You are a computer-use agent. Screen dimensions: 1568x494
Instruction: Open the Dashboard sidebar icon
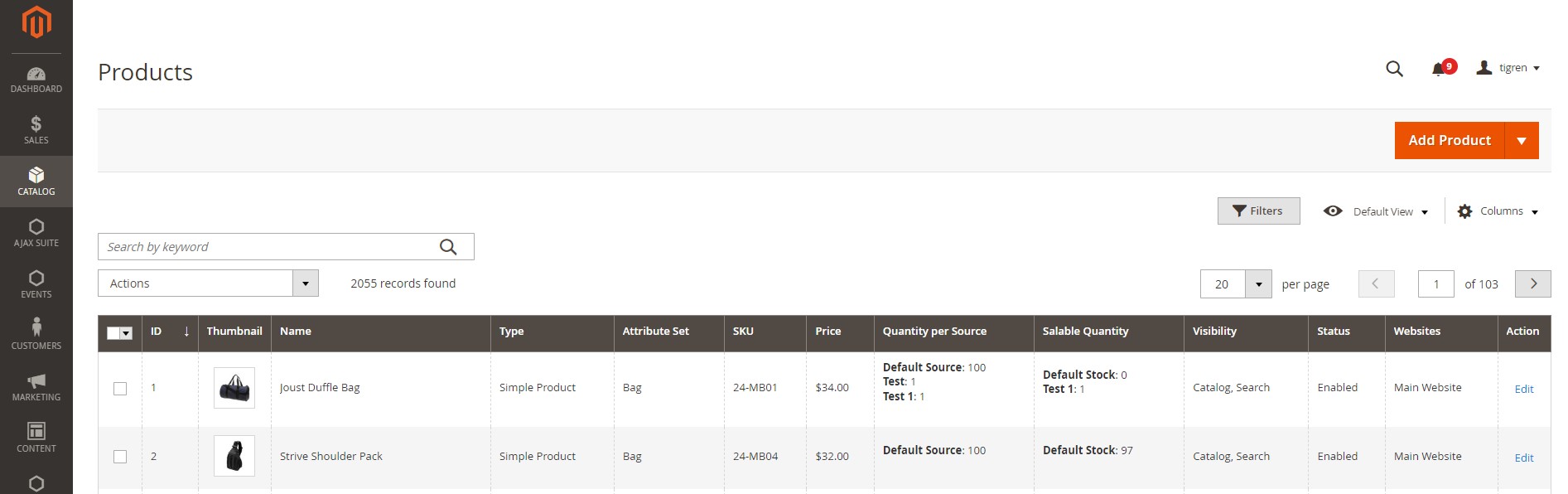[x=36, y=79]
